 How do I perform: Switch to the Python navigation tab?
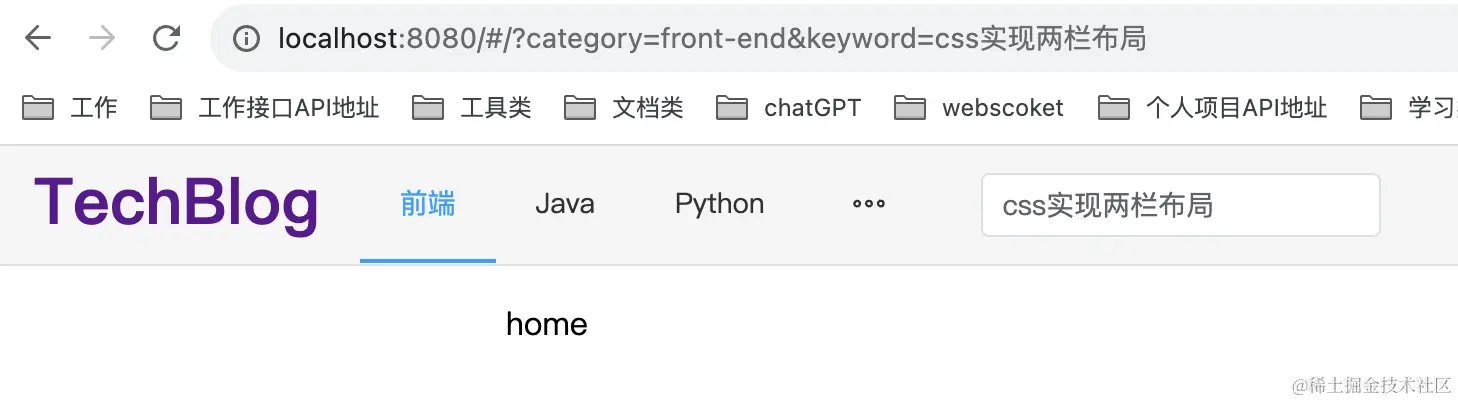[x=719, y=204]
